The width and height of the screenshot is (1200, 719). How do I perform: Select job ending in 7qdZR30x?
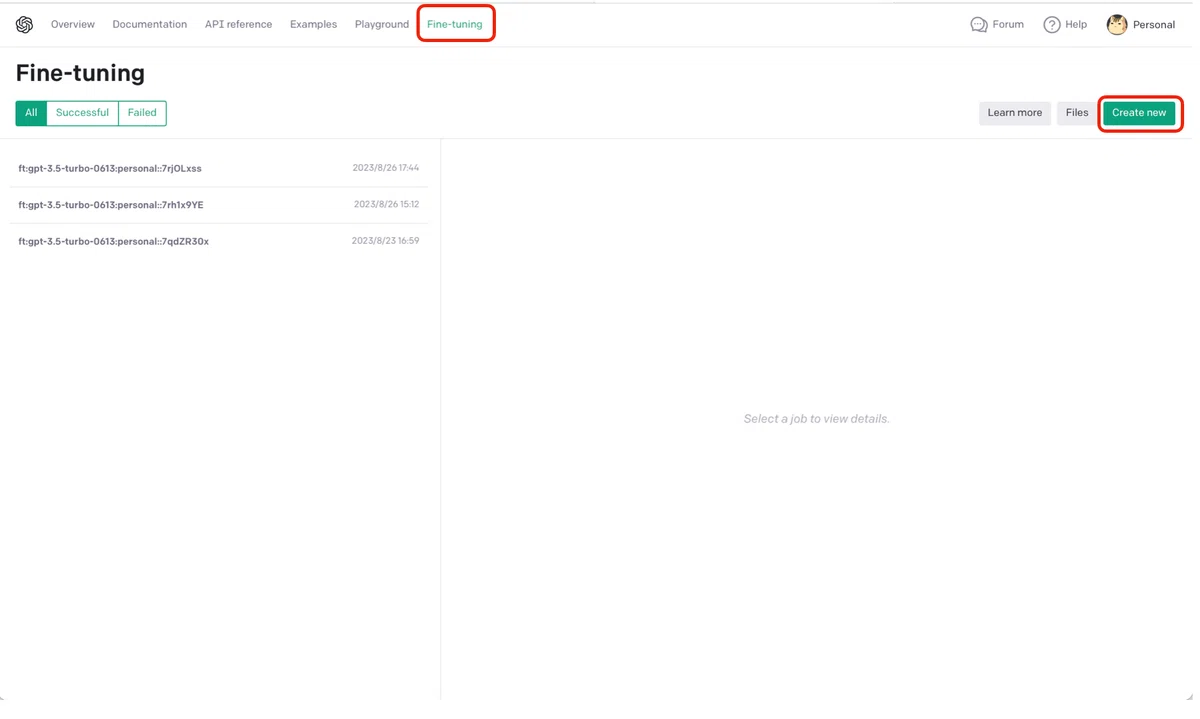coord(219,241)
